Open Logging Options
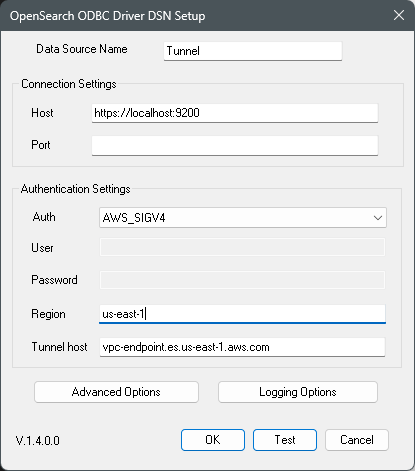 (x=298, y=392)
